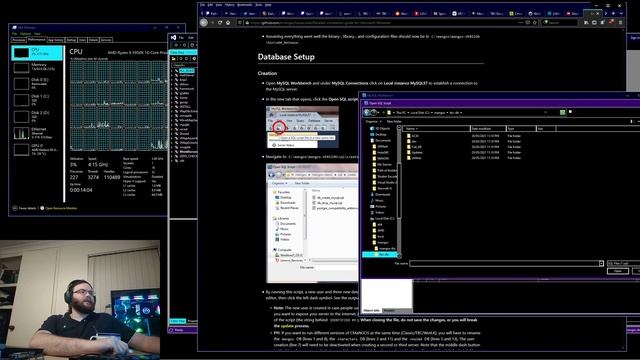Switch to Processes tab in Task Manager

[x=19, y=40]
